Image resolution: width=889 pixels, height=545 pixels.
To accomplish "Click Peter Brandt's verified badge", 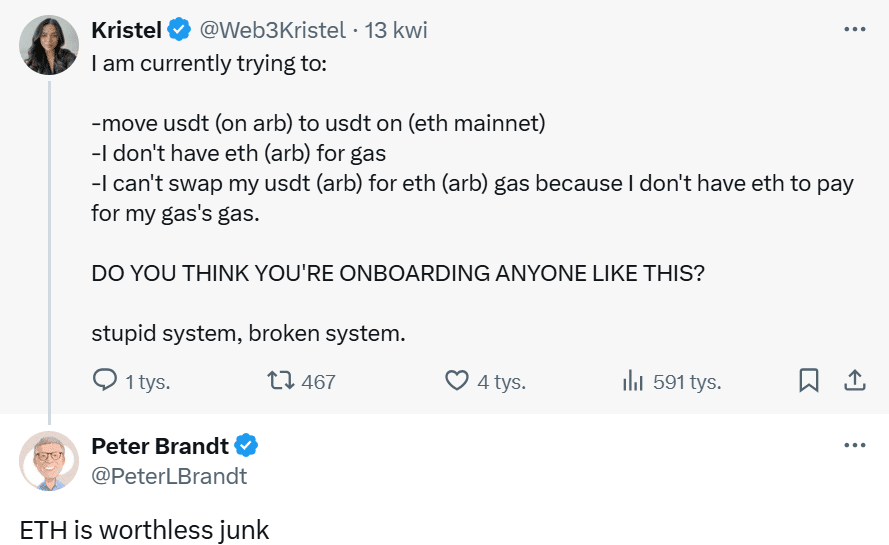I will pyautogui.click(x=246, y=446).
